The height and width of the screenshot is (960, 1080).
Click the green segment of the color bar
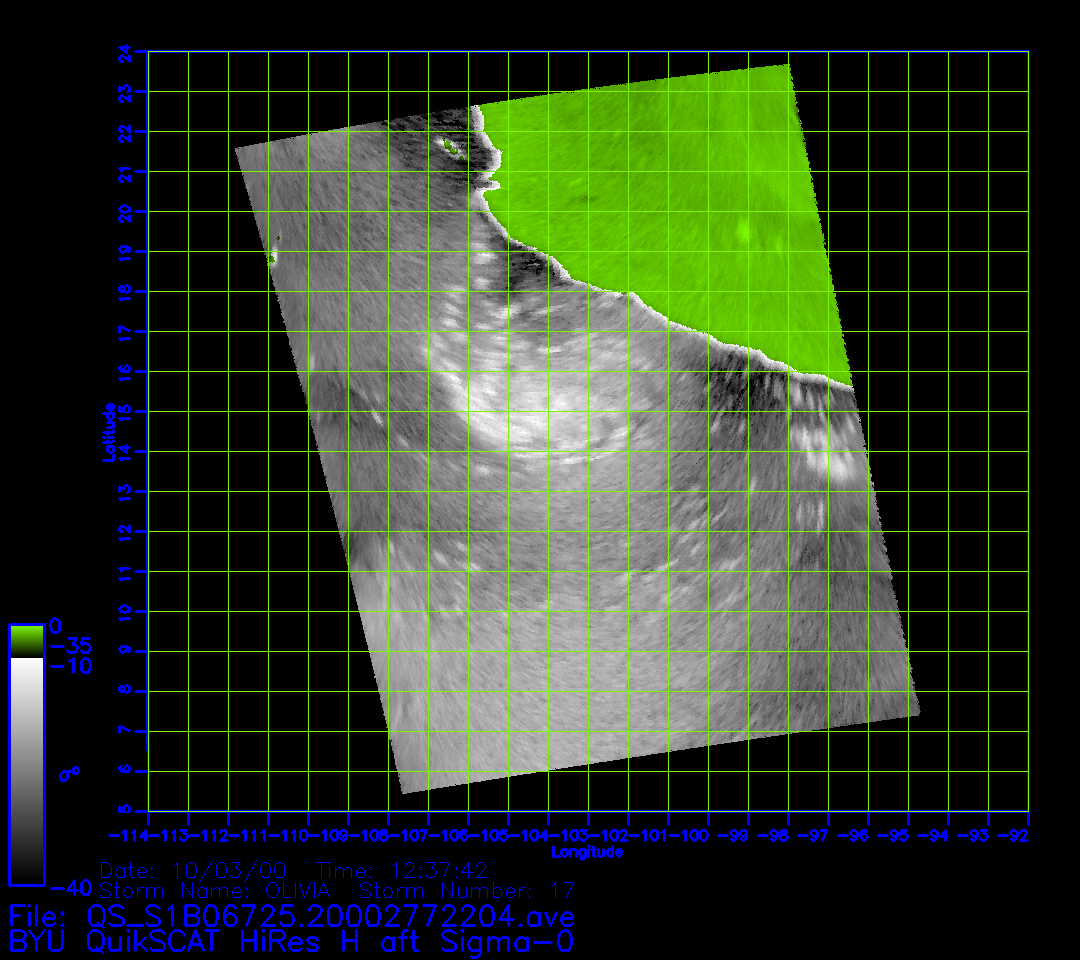click(x=26, y=640)
